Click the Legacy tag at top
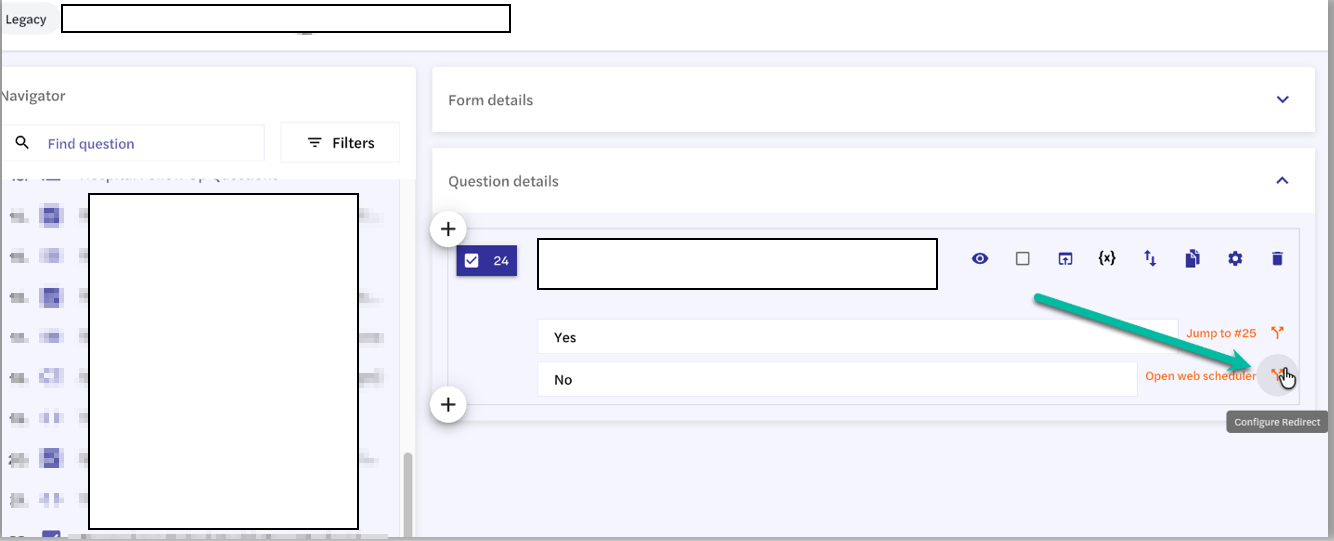 click(x=27, y=19)
